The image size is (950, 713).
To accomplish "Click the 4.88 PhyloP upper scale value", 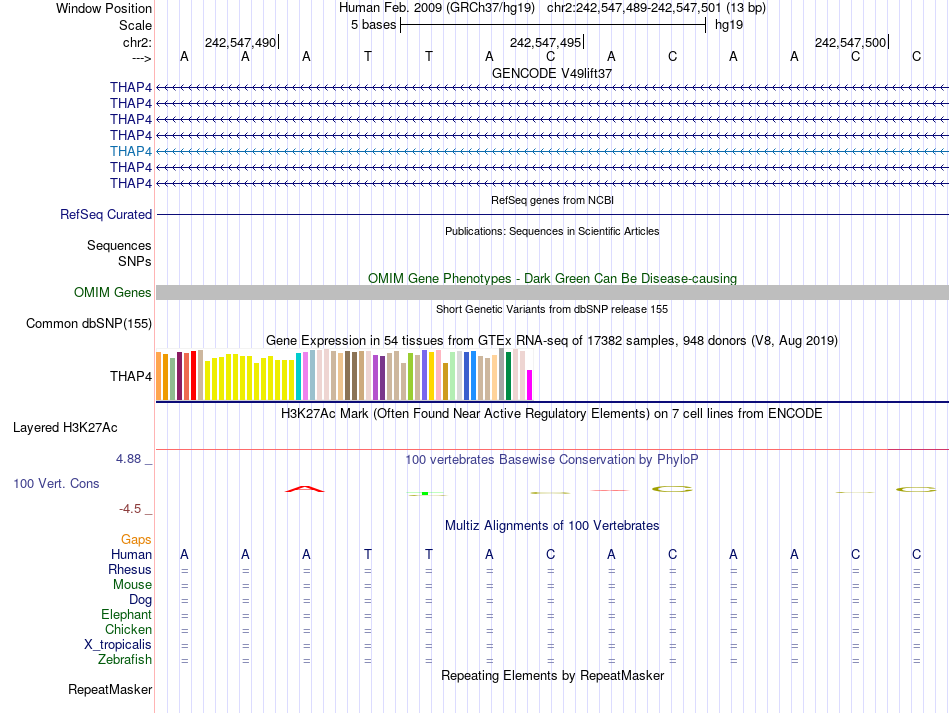I will pyautogui.click(x=128, y=459).
